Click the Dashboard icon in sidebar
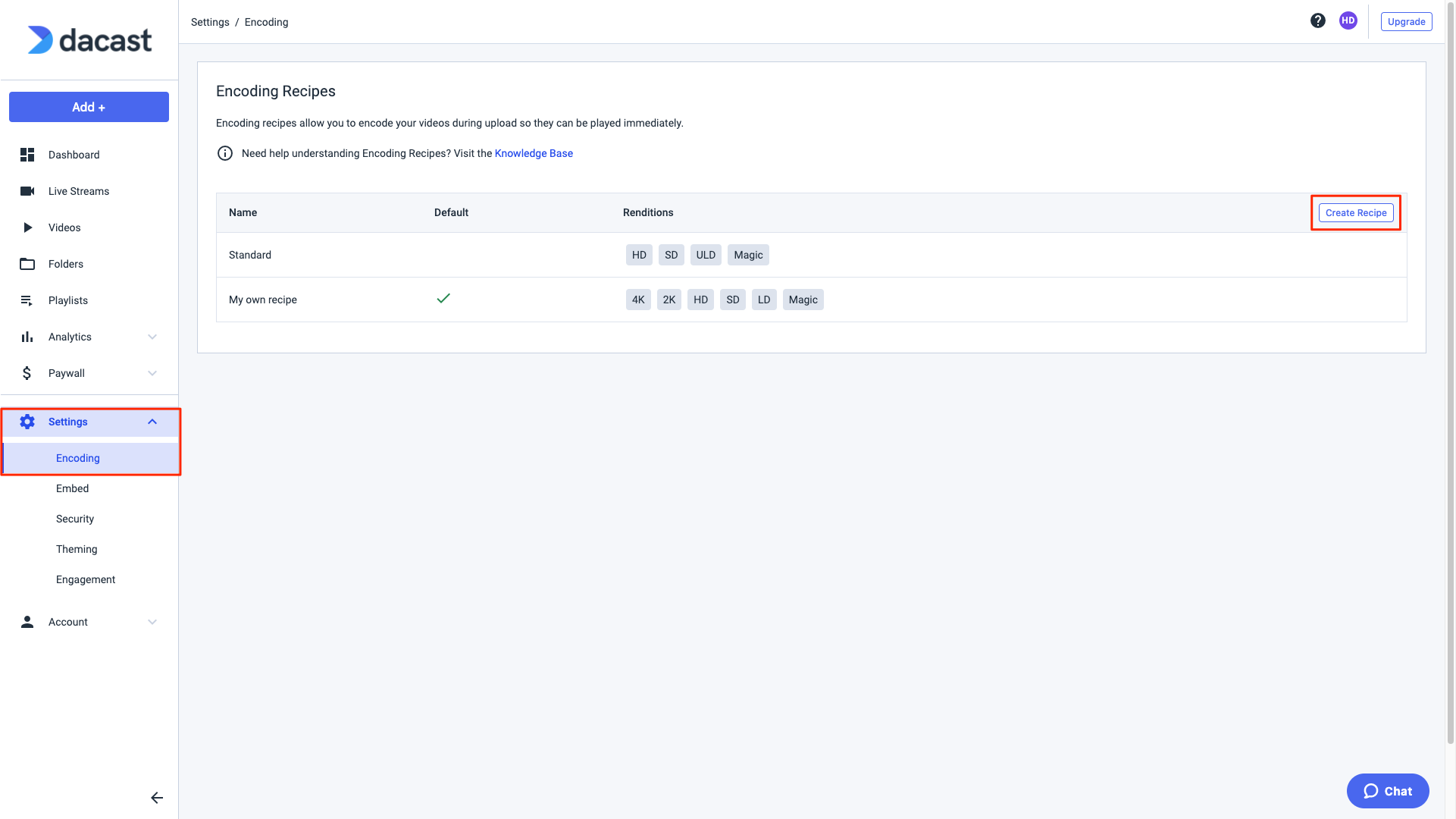Image resolution: width=1456 pixels, height=819 pixels. coord(28,154)
